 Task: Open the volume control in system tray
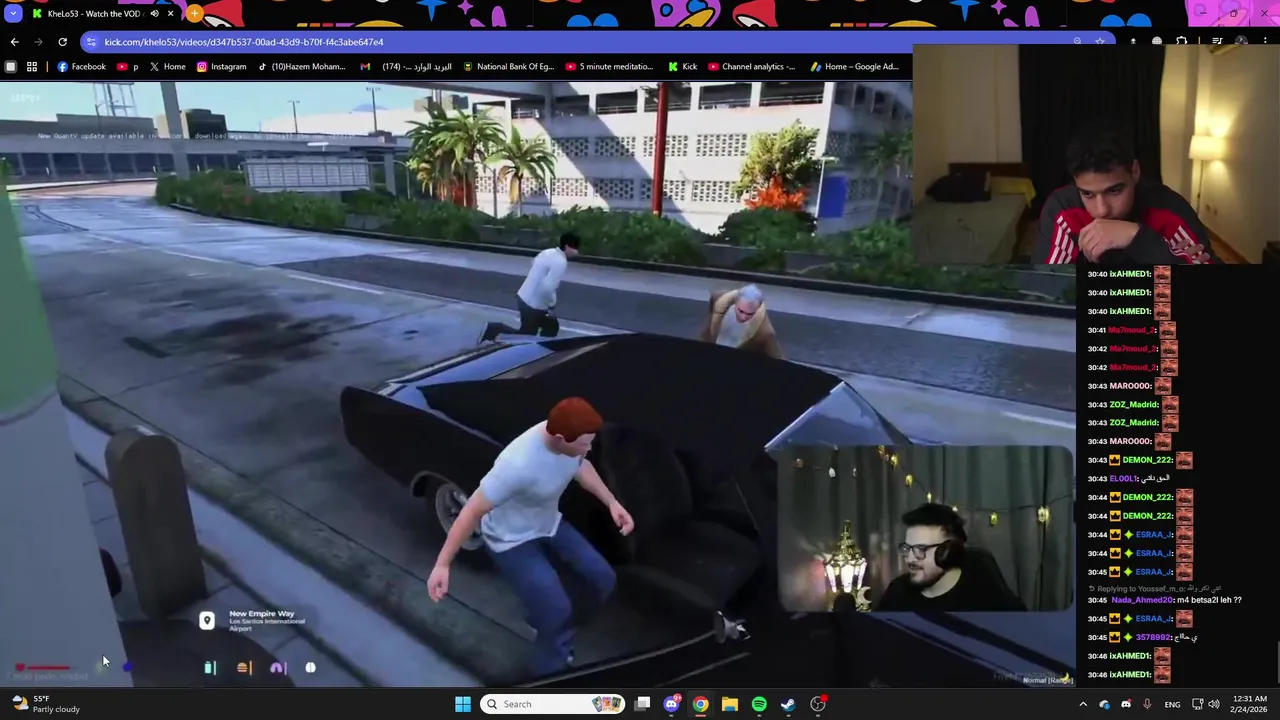[1214, 704]
